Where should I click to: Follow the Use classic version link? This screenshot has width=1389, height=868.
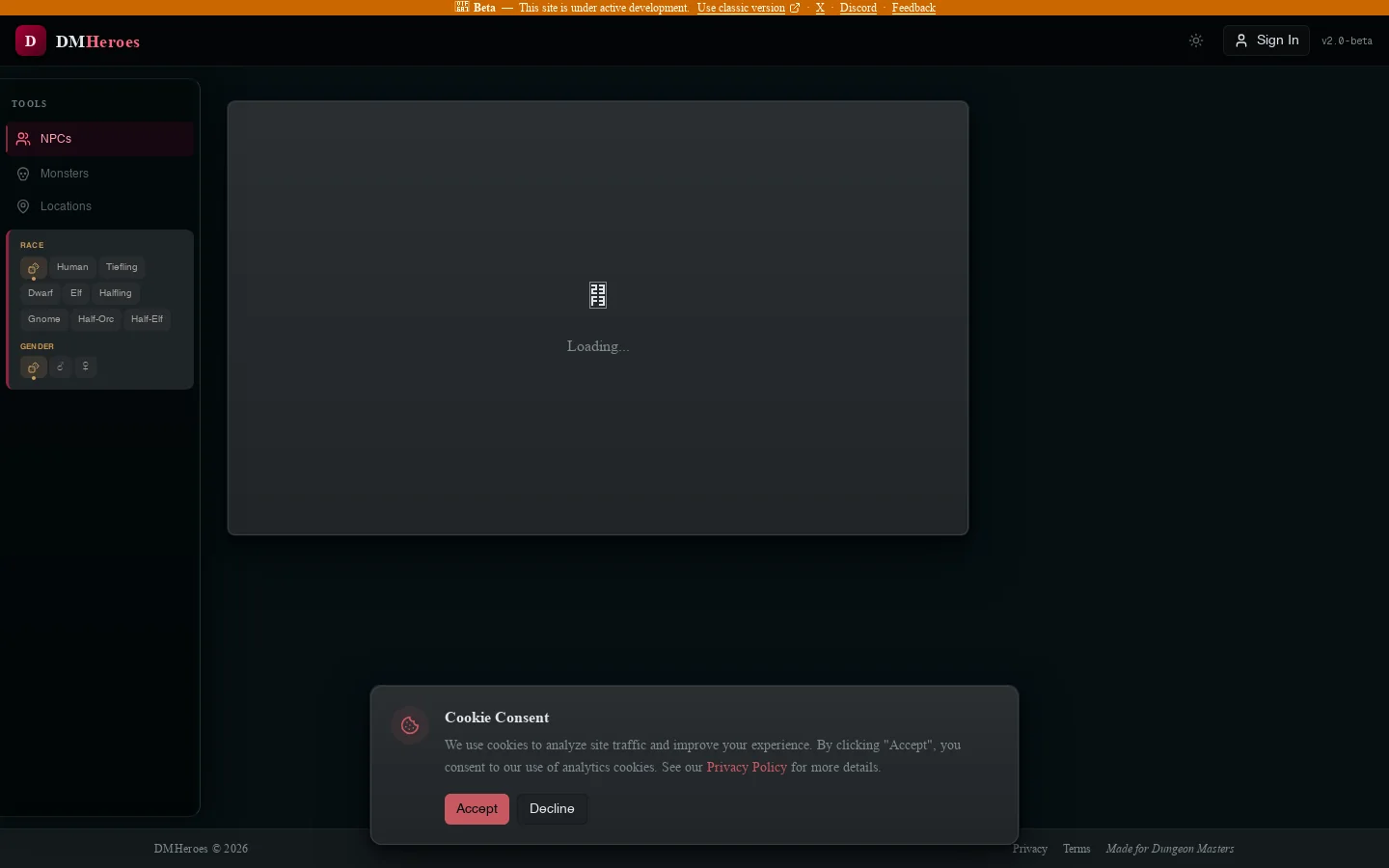pos(749,8)
